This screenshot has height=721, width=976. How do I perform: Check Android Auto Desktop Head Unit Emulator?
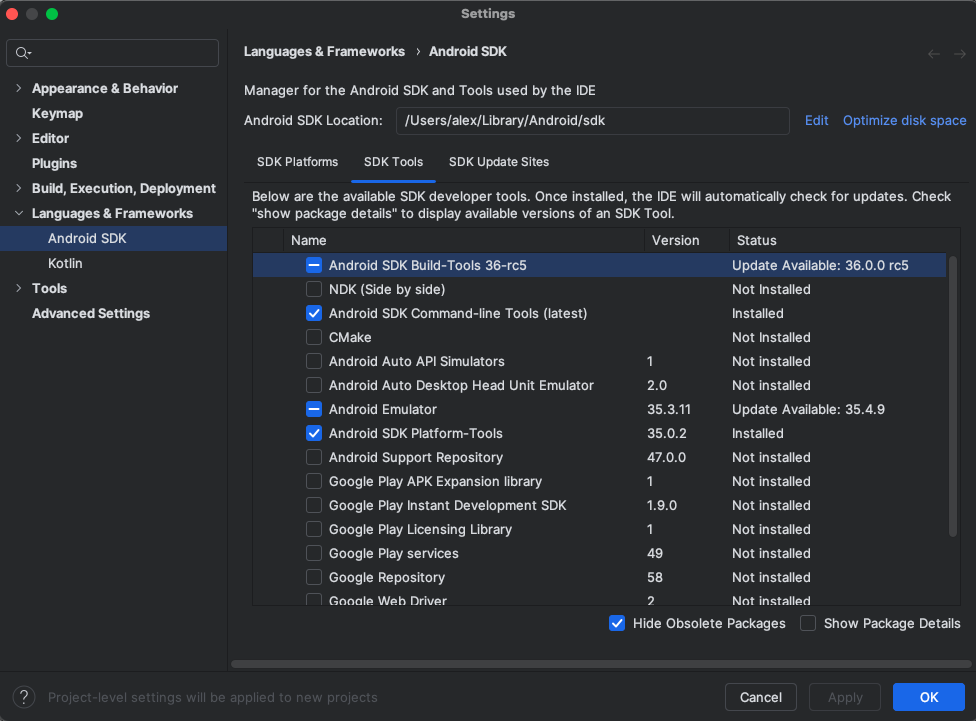314,385
